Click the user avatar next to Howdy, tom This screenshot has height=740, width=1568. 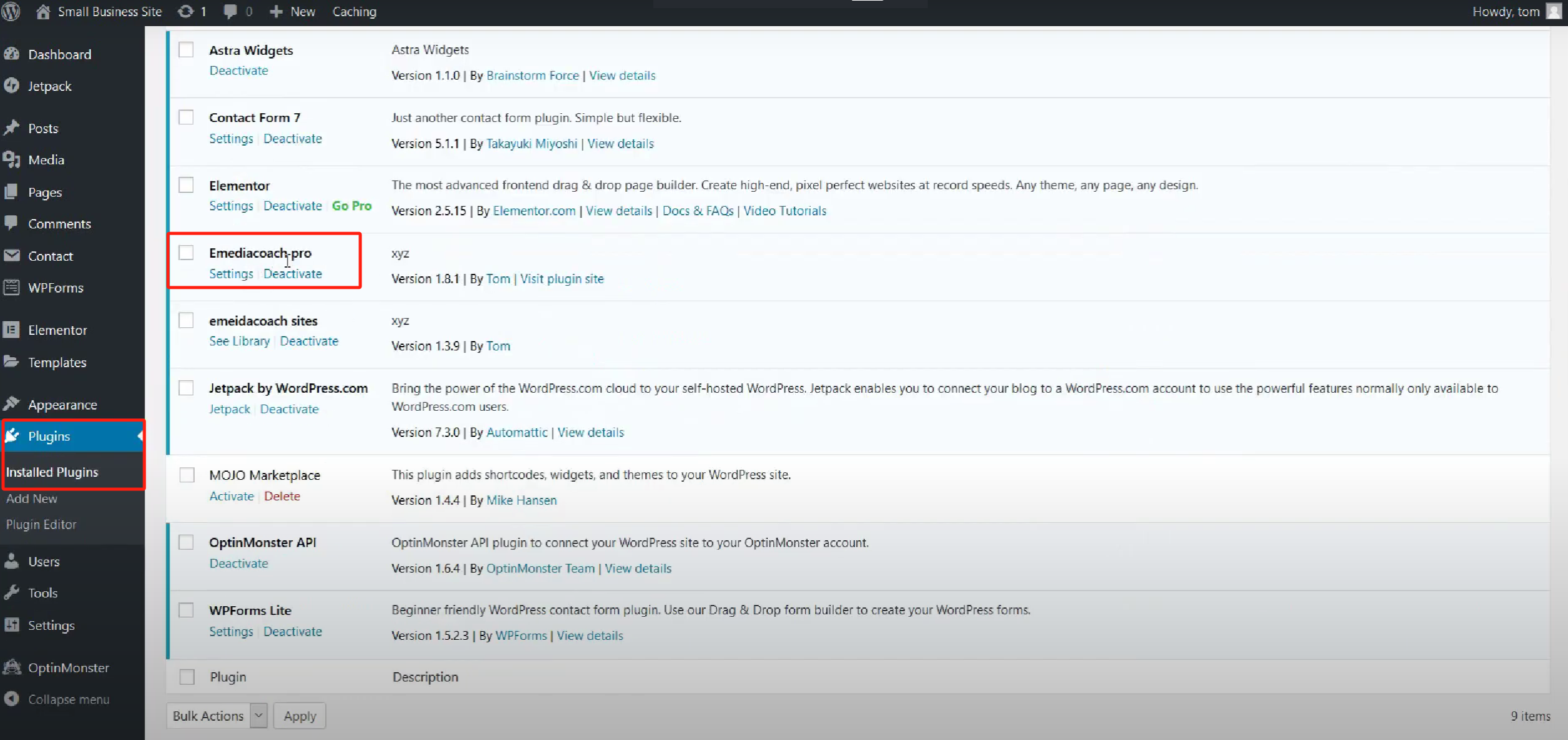(1554, 11)
